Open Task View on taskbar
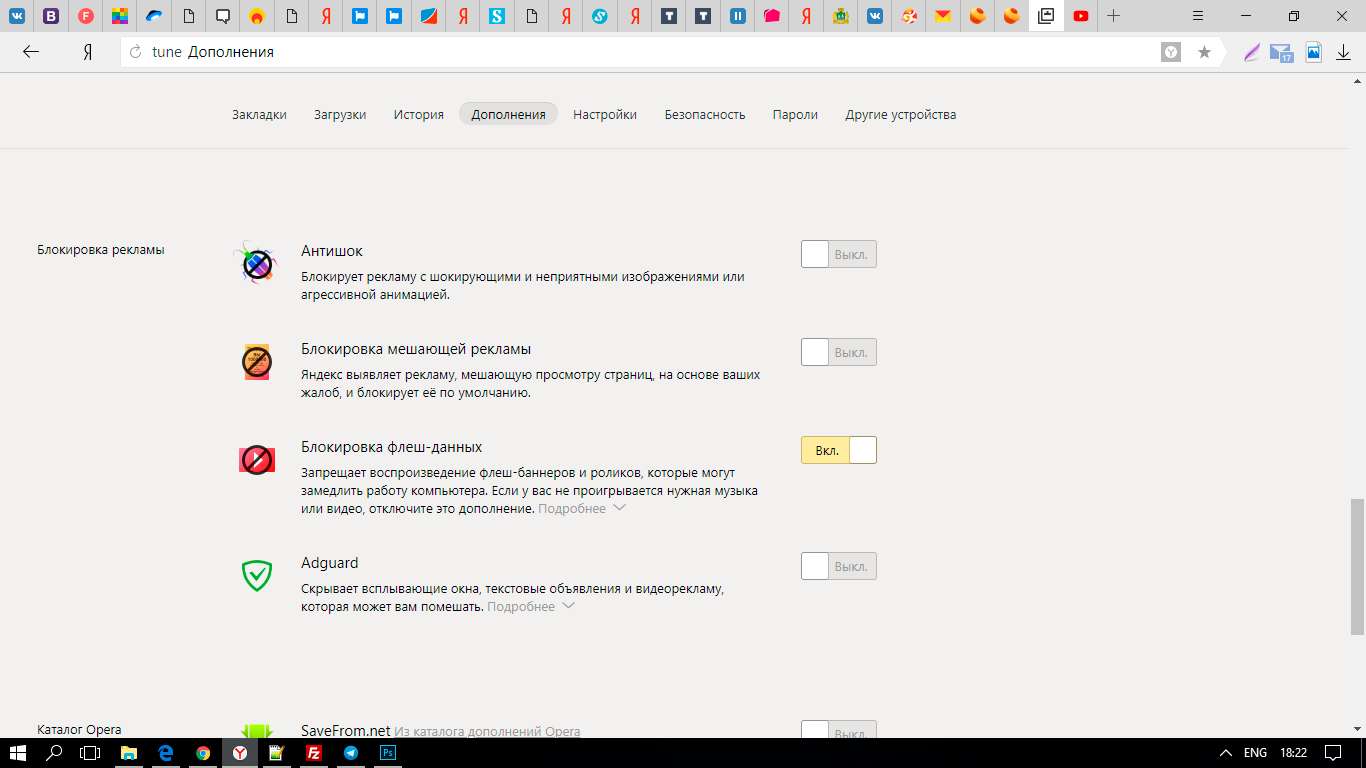Screen dimensions: 1366x768 [91, 753]
